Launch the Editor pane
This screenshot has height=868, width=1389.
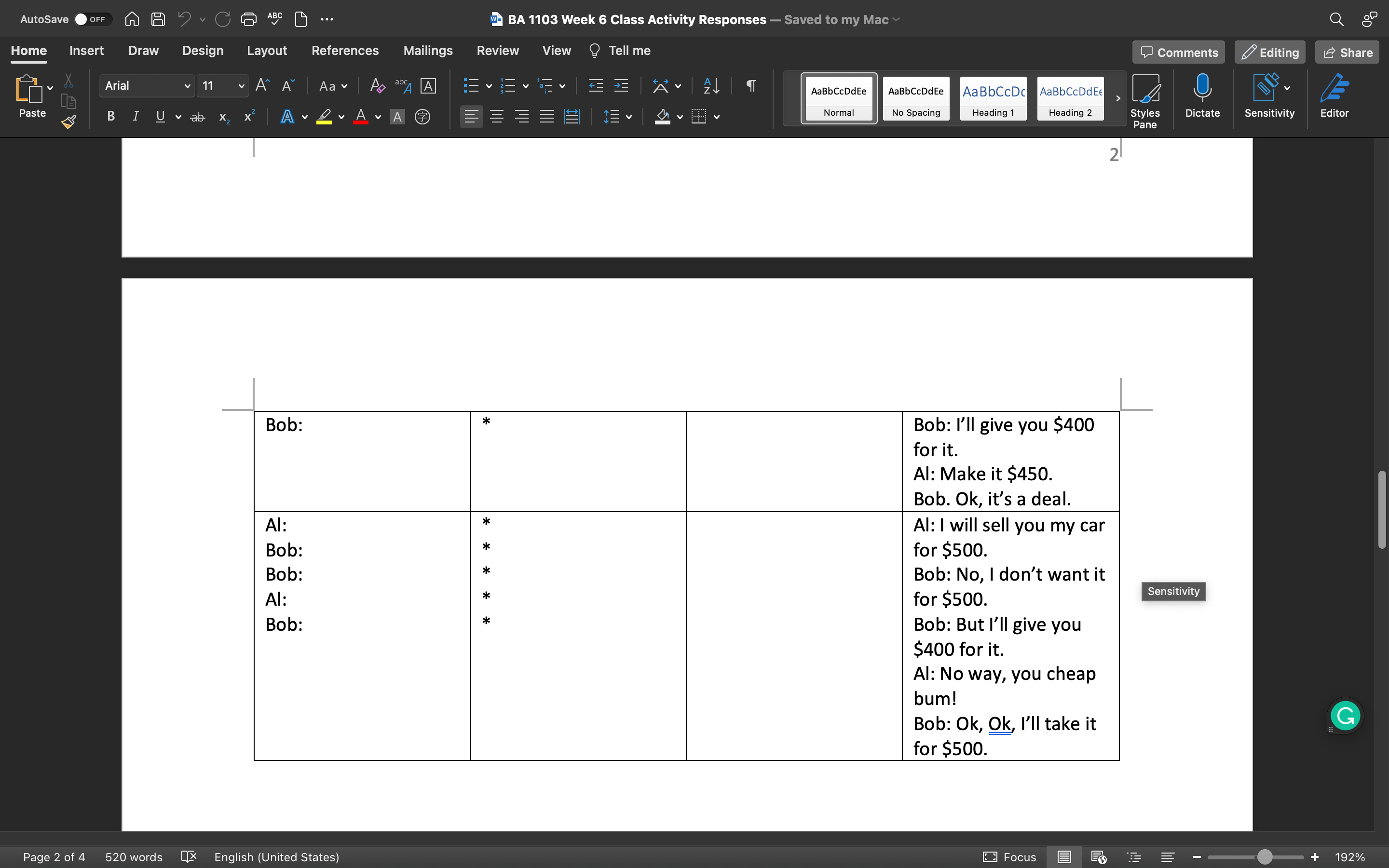point(1334,97)
